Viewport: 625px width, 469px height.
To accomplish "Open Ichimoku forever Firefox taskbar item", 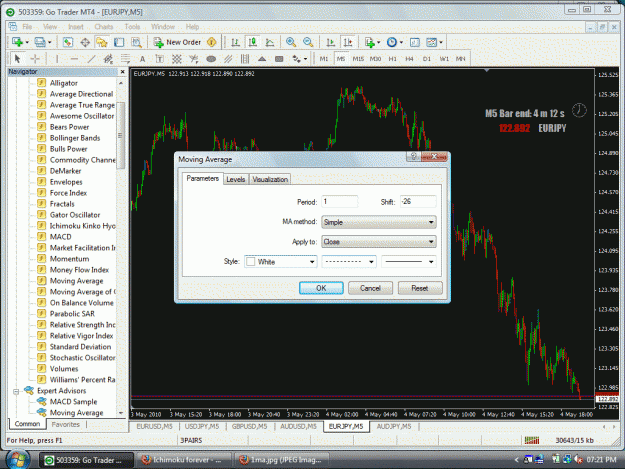I will [183, 460].
